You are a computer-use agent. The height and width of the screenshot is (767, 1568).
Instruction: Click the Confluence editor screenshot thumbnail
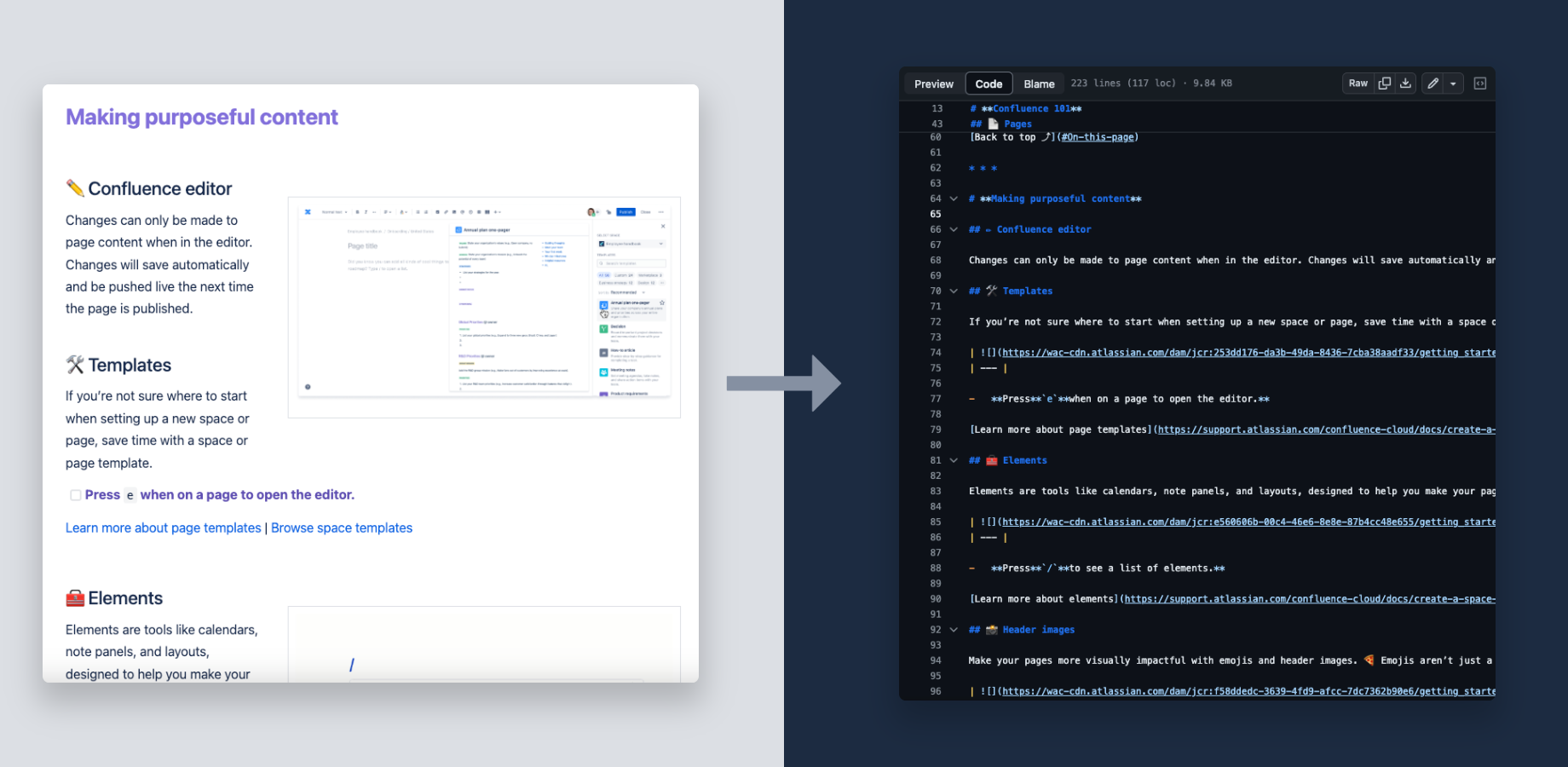coord(484,307)
